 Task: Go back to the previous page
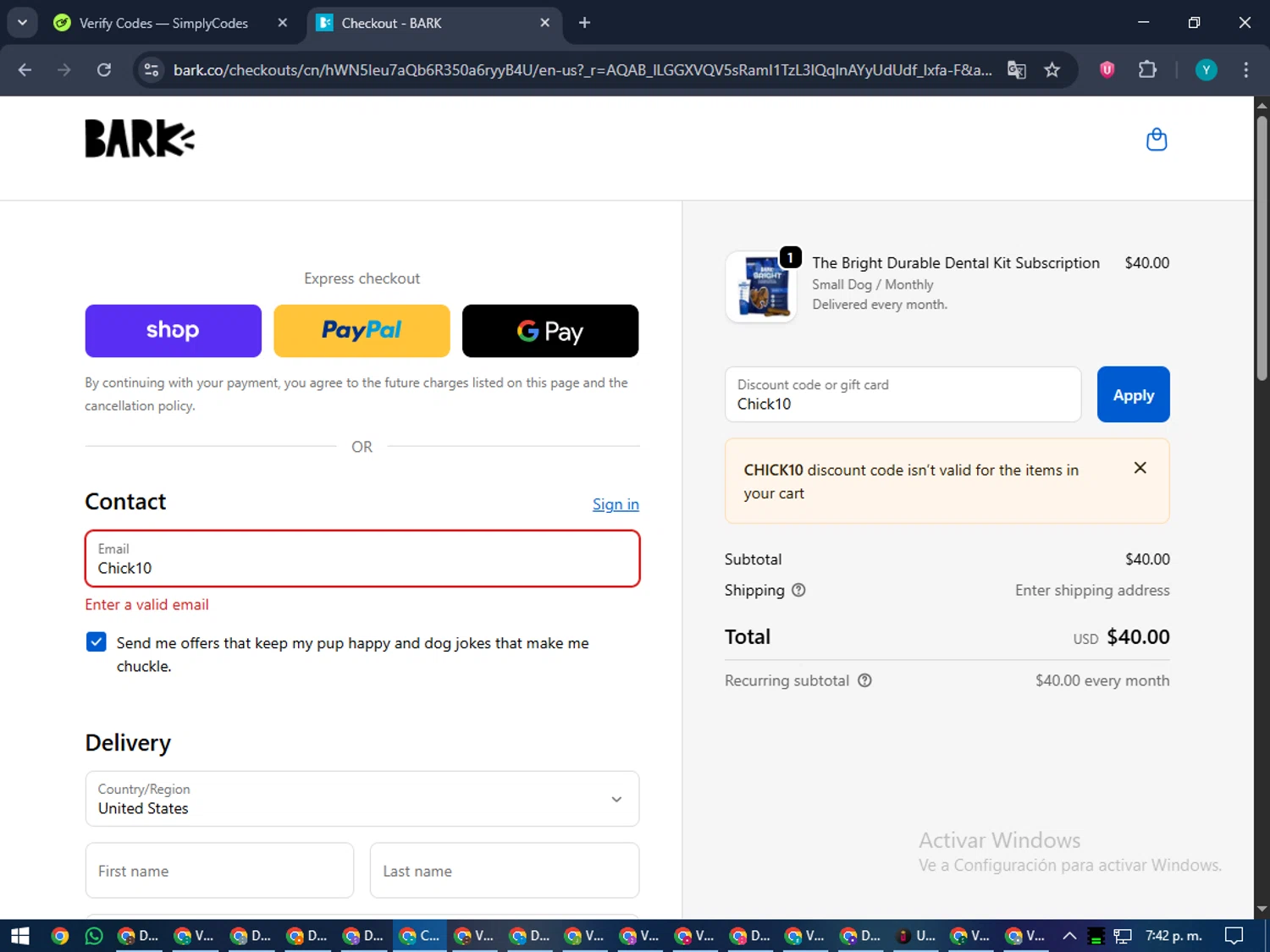coord(25,69)
